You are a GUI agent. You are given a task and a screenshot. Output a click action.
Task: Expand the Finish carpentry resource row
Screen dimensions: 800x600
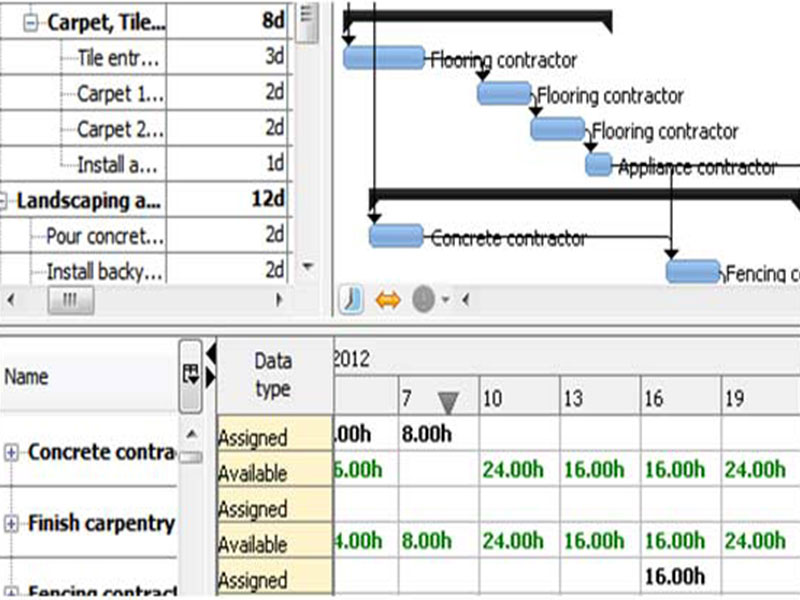coord(11,523)
